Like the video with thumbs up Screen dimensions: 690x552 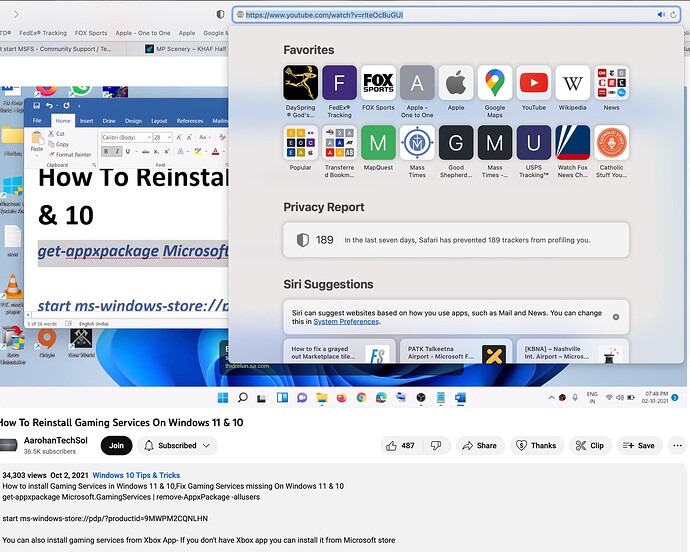click(x=400, y=445)
